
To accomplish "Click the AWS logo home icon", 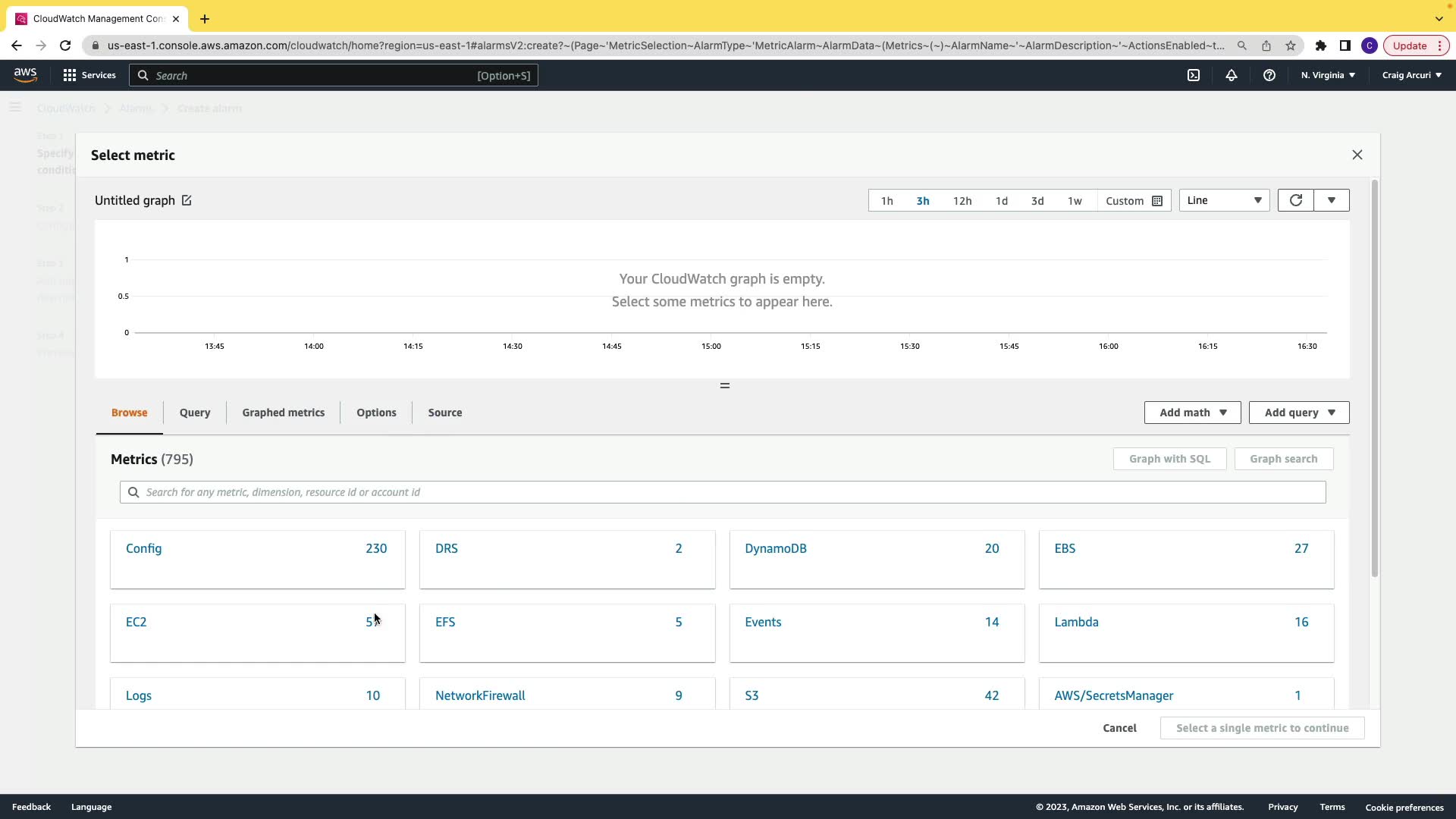I will 25,74.
